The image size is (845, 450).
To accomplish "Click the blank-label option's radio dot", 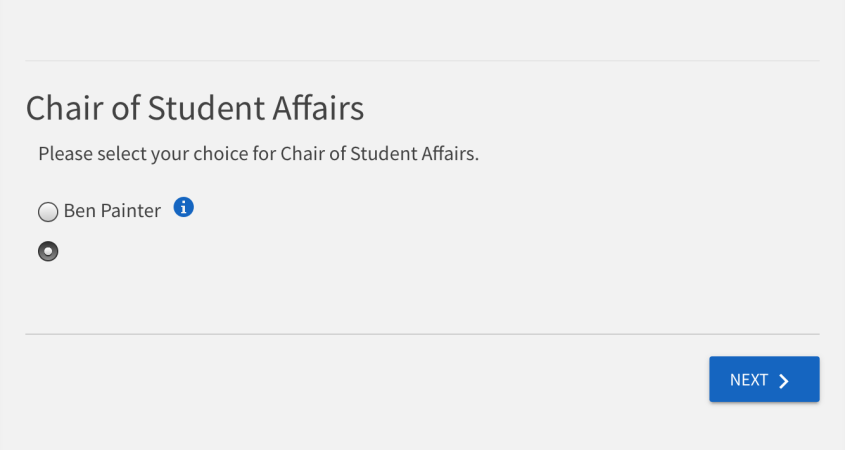I will (x=48, y=251).
